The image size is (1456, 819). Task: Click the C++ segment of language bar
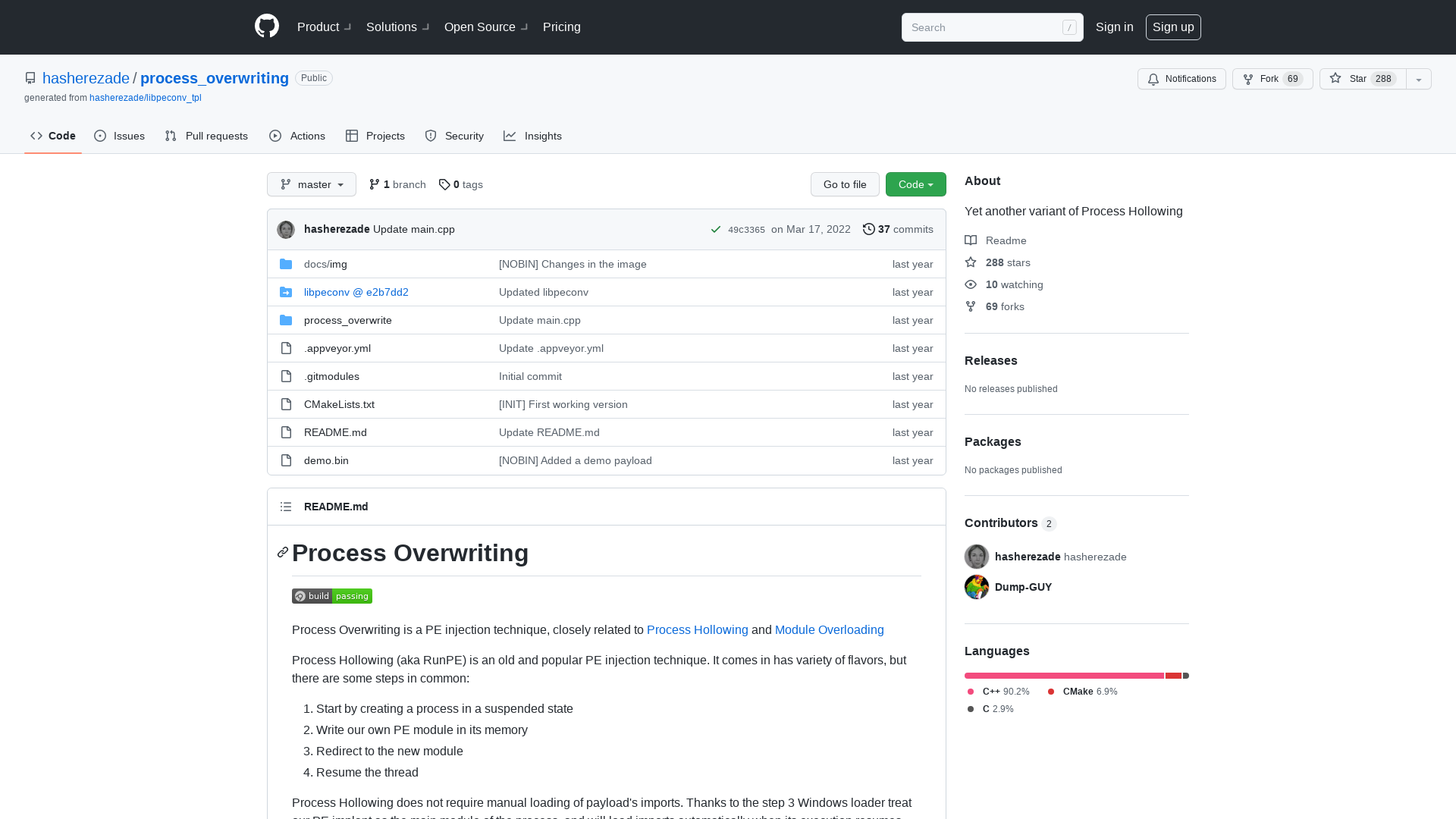coord(1064,676)
